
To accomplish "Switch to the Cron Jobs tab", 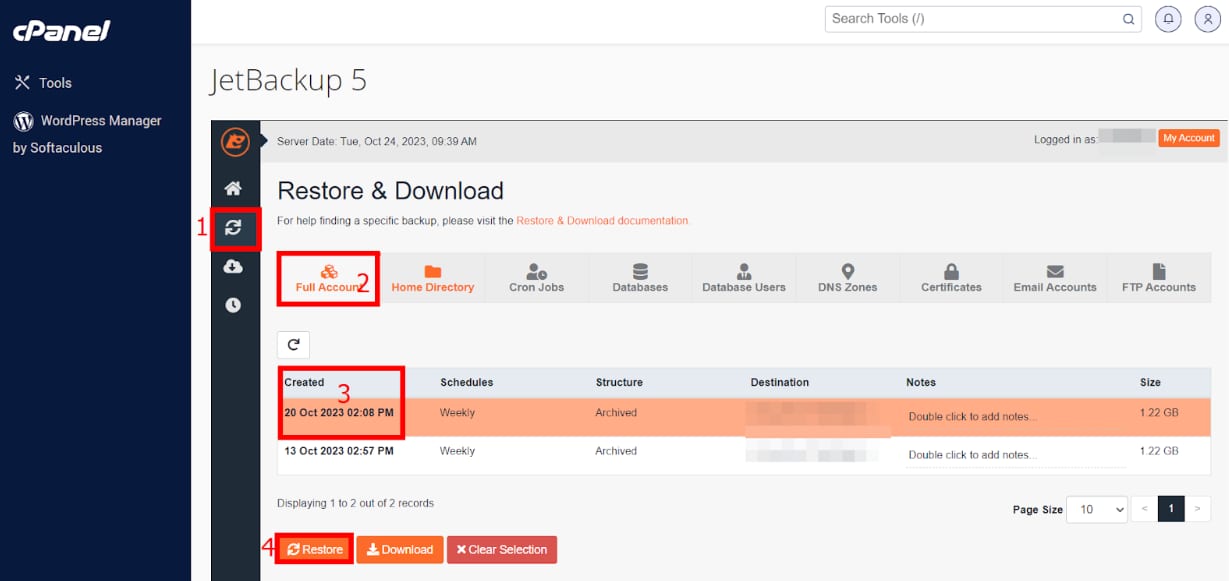I will point(536,279).
